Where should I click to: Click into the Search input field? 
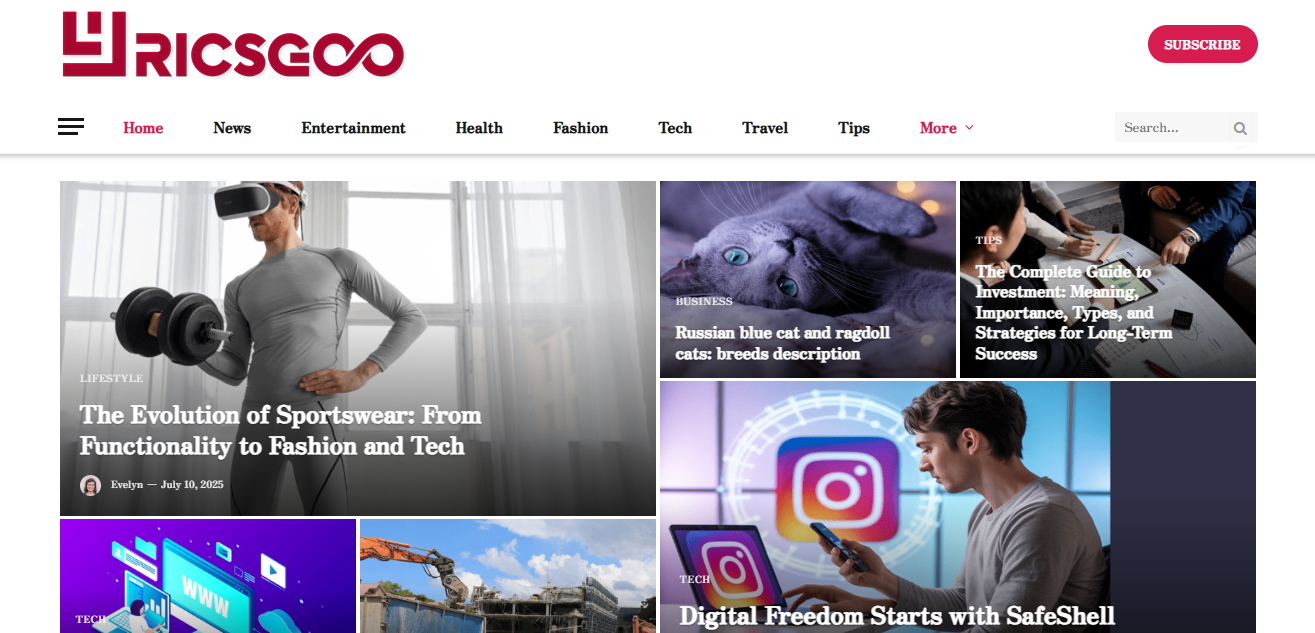coord(1173,128)
